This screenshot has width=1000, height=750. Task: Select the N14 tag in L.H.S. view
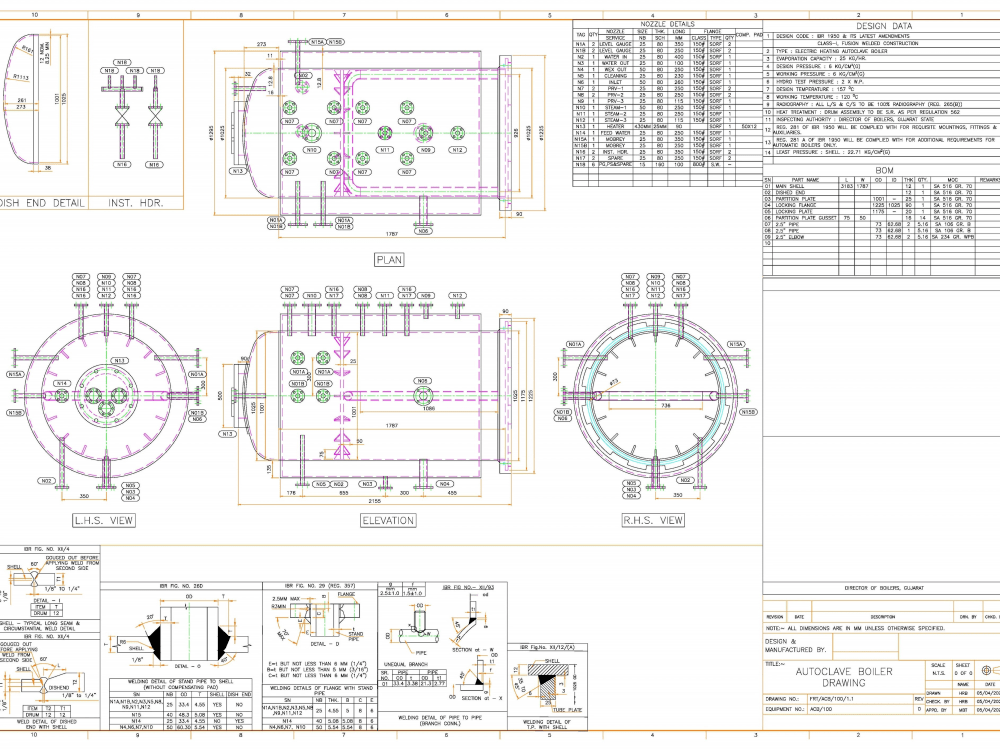[61, 383]
